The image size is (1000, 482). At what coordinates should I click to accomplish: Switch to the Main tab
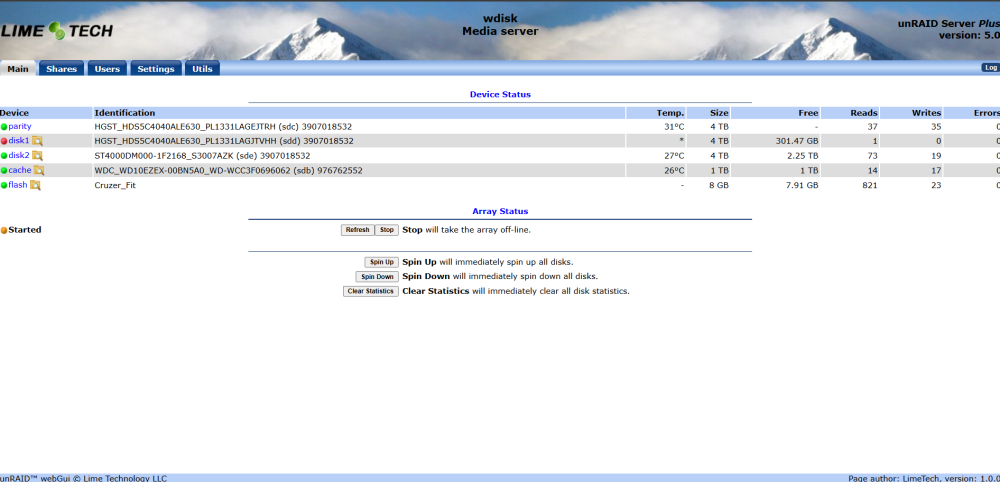click(x=18, y=69)
